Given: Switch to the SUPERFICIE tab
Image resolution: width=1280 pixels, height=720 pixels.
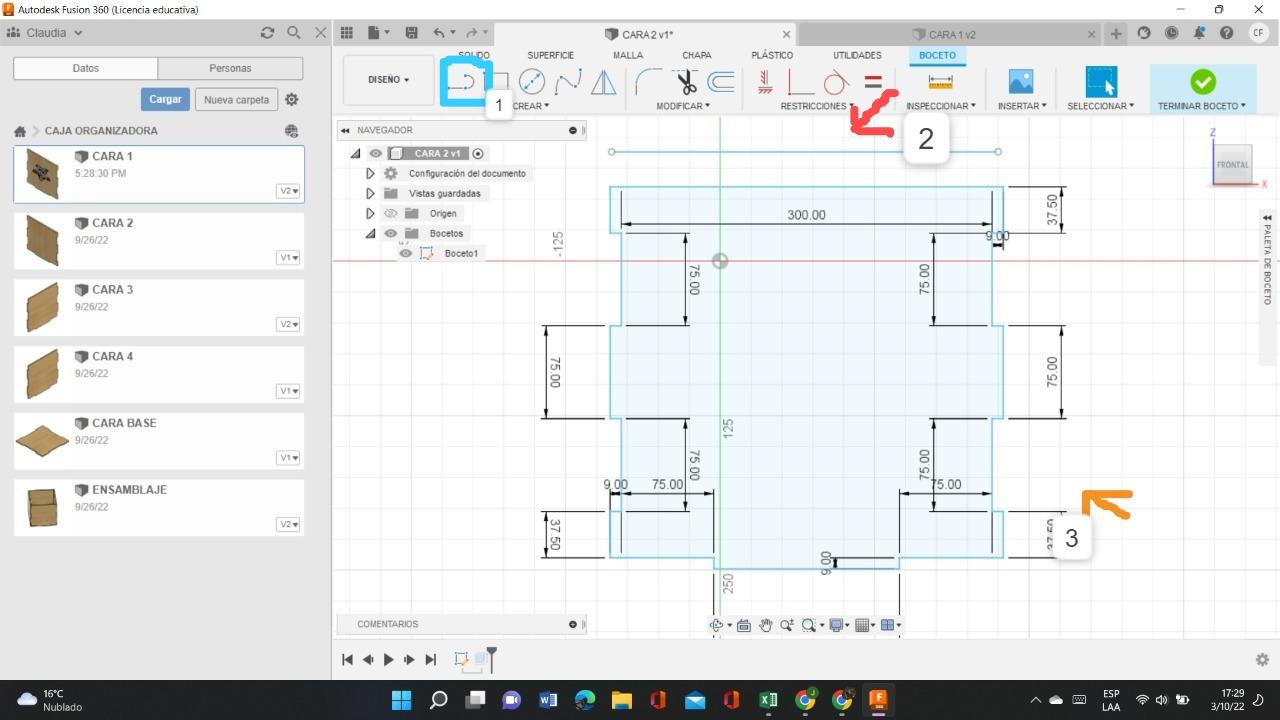Looking at the screenshot, I should tap(550, 55).
